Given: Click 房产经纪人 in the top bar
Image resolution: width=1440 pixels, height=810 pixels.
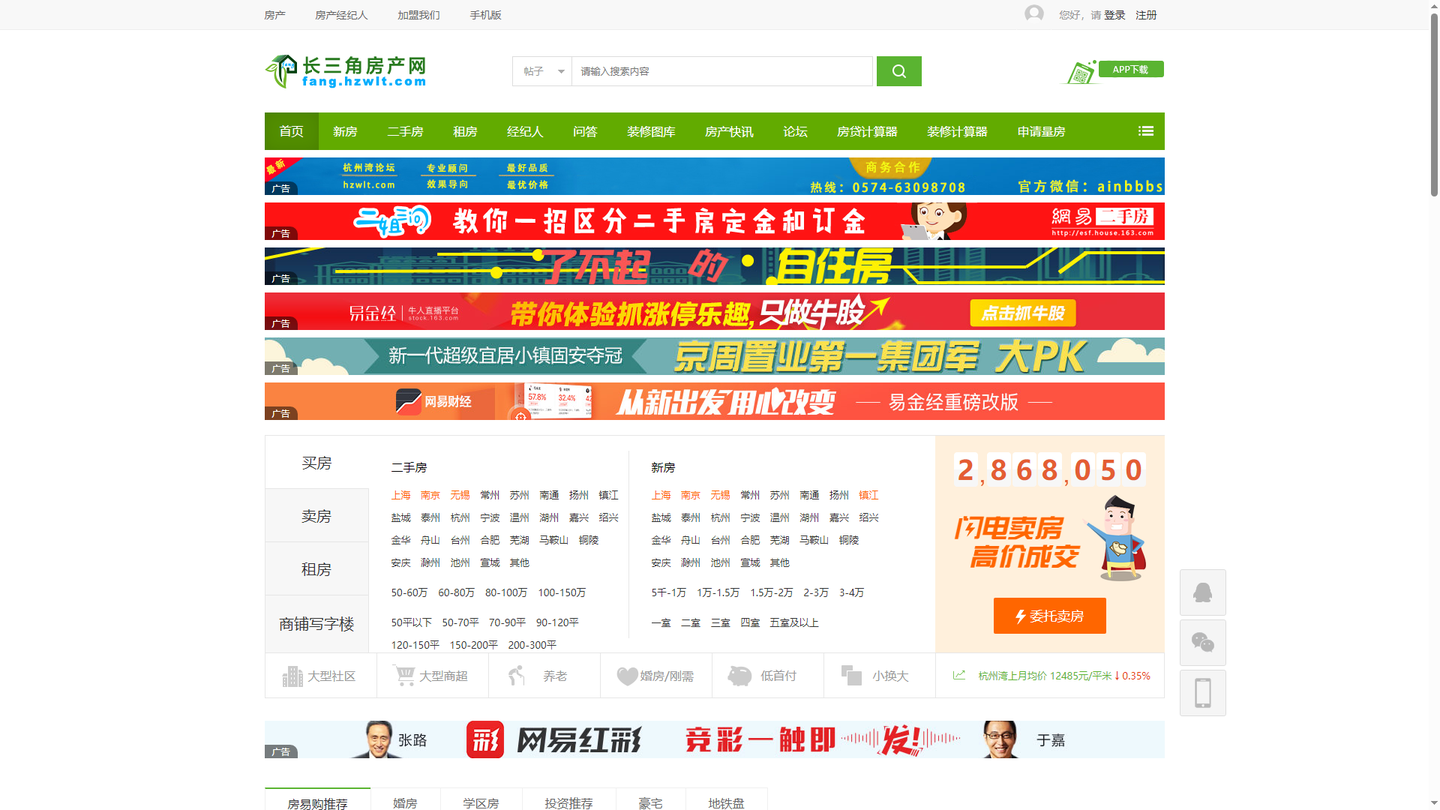Looking at the screenshot, I should click(341, 15).
